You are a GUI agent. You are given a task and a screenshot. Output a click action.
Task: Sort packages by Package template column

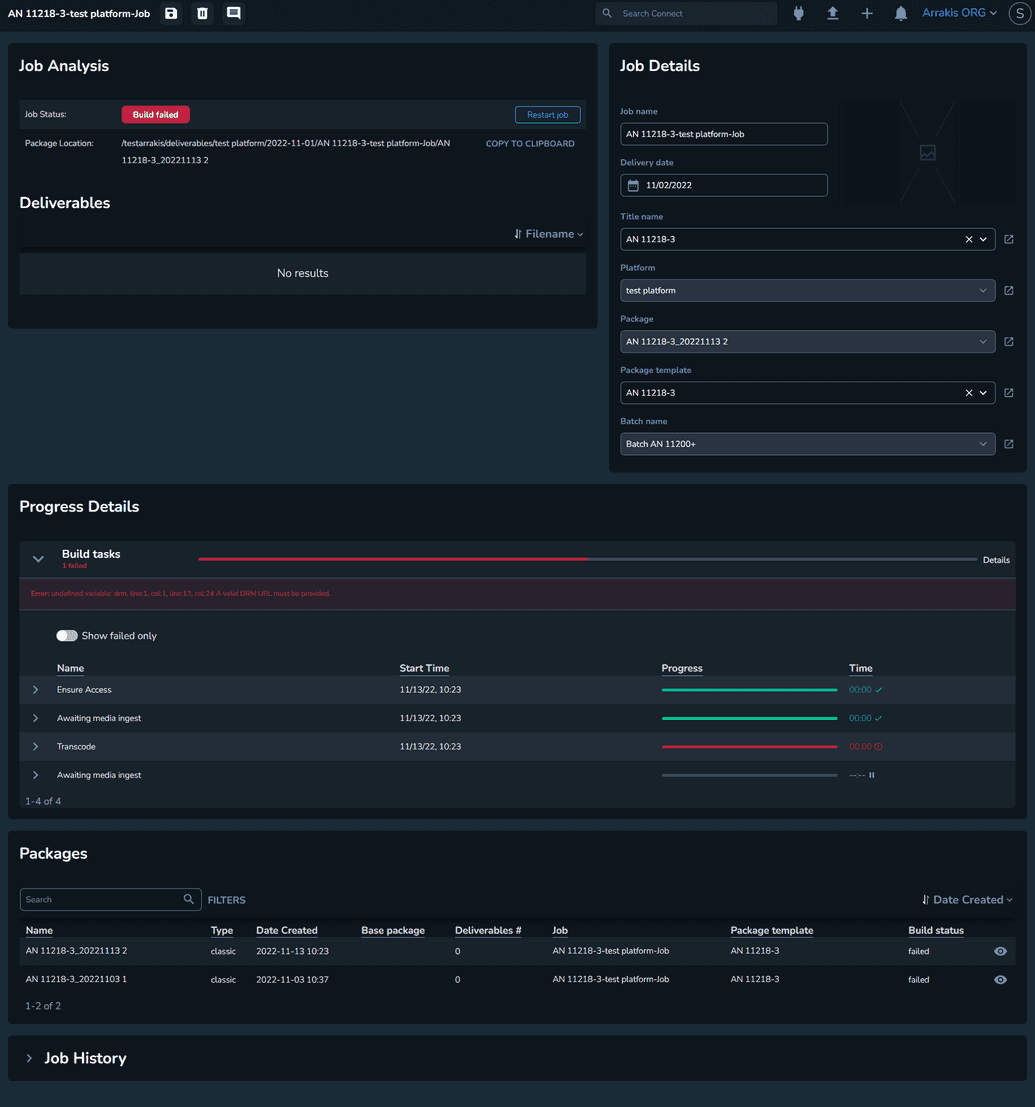[x=772, y=931]
